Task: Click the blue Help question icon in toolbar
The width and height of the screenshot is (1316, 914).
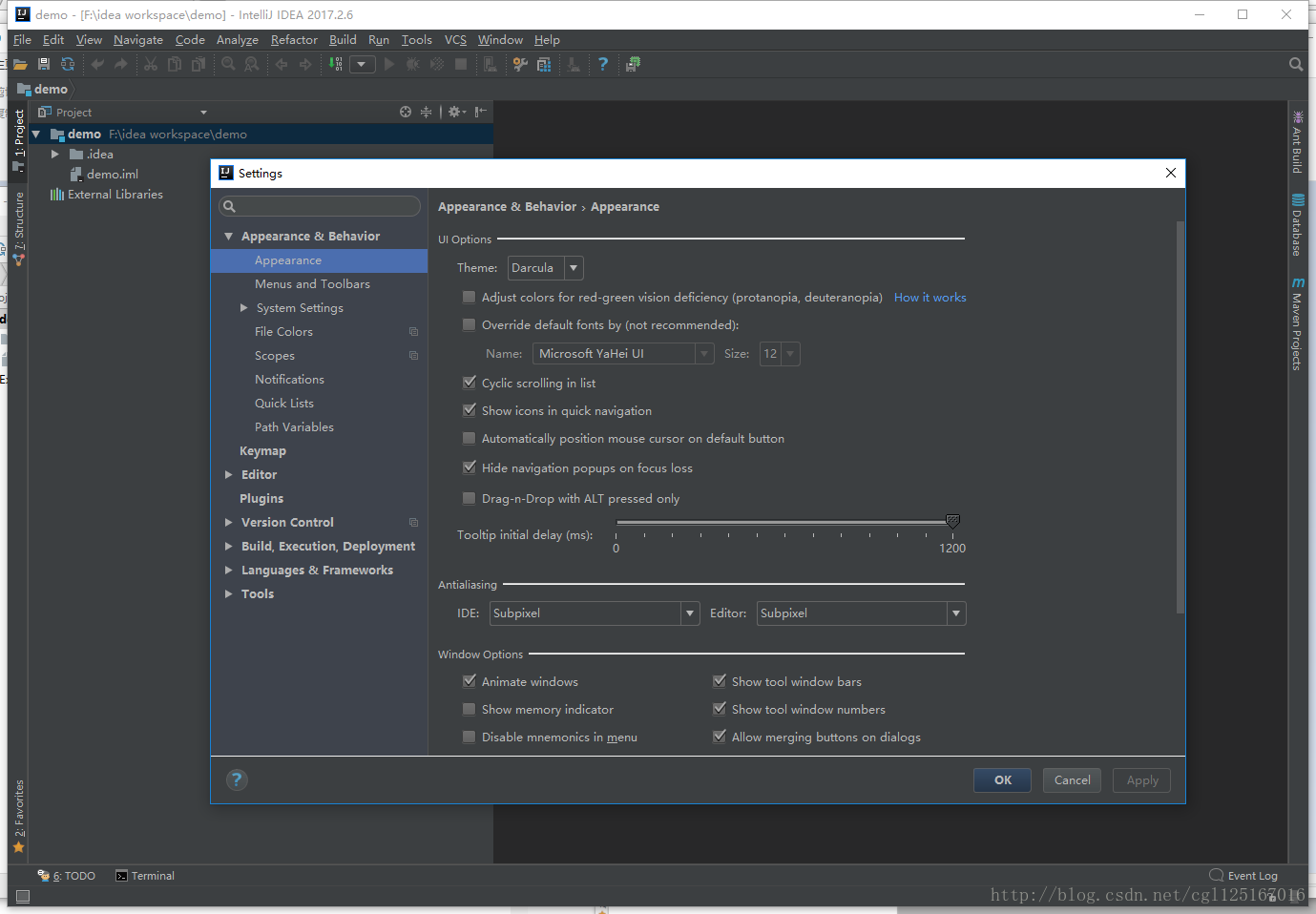Action: tap(602, 64)
